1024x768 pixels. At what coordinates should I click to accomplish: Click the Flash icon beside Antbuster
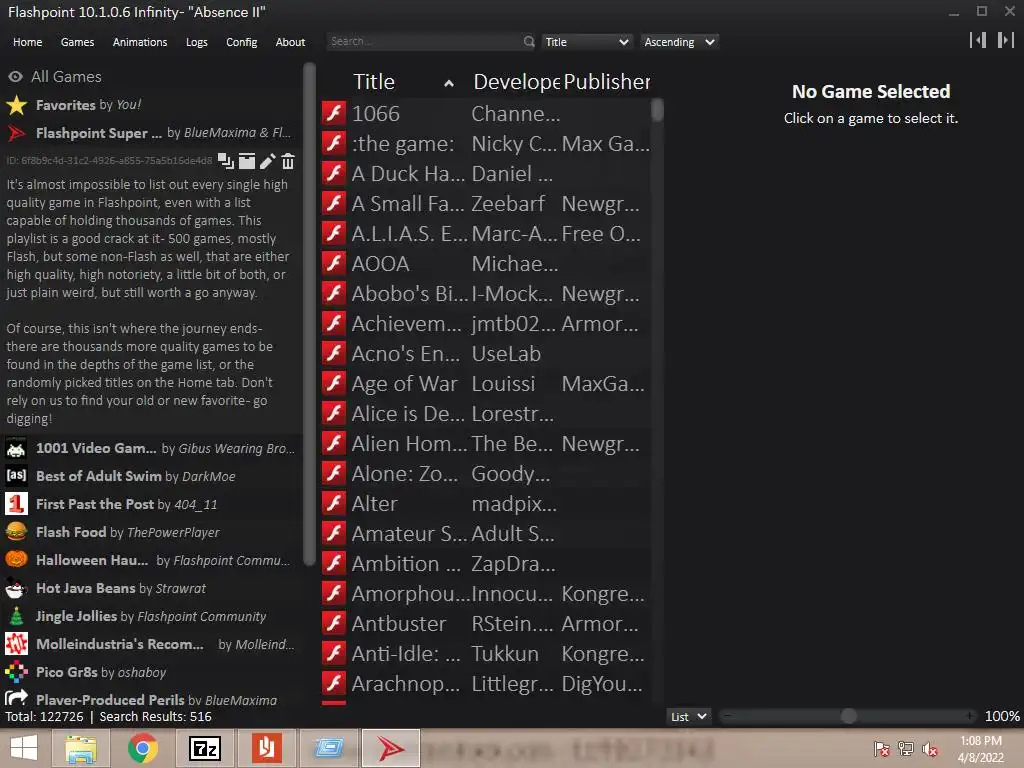334,624
